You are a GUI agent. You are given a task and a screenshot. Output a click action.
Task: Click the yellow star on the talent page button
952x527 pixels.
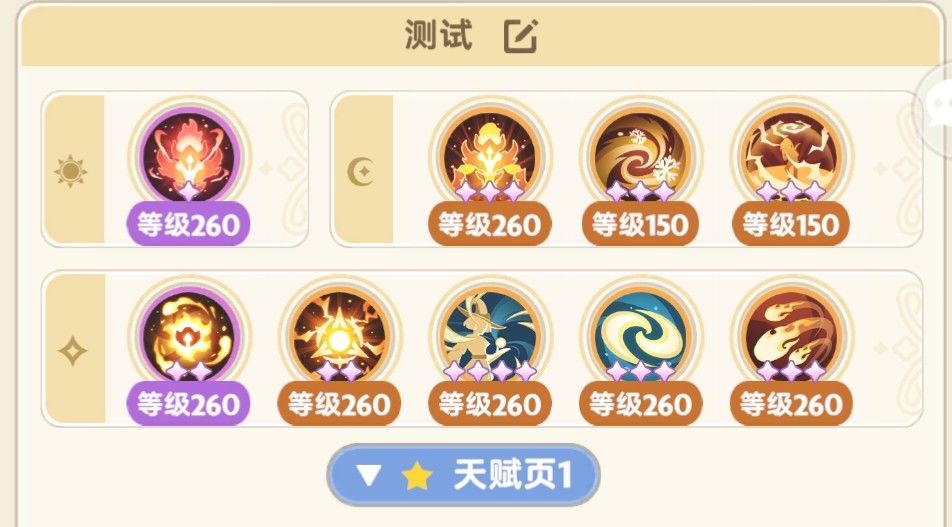click(417, 475)
